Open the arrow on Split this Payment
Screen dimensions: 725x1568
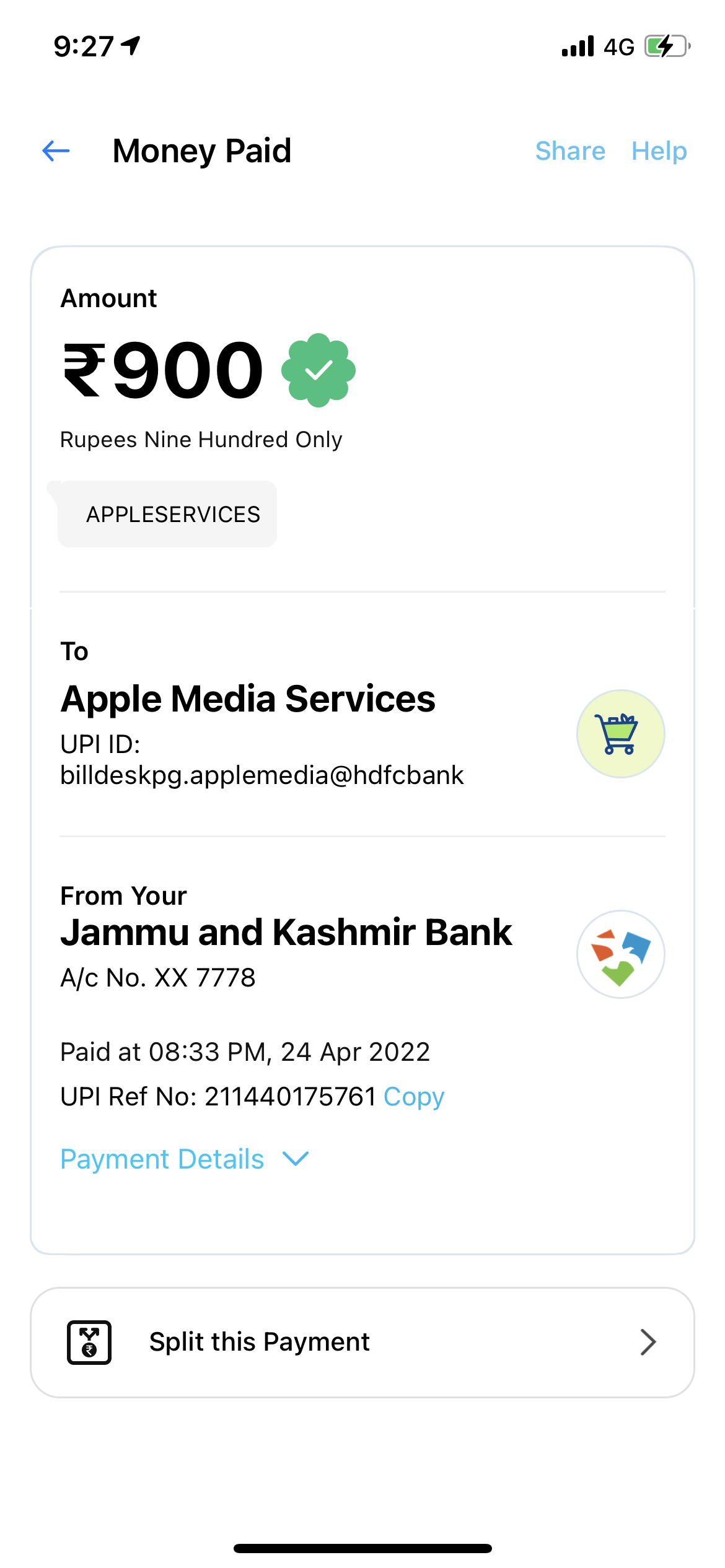(x=648, y=1342)
